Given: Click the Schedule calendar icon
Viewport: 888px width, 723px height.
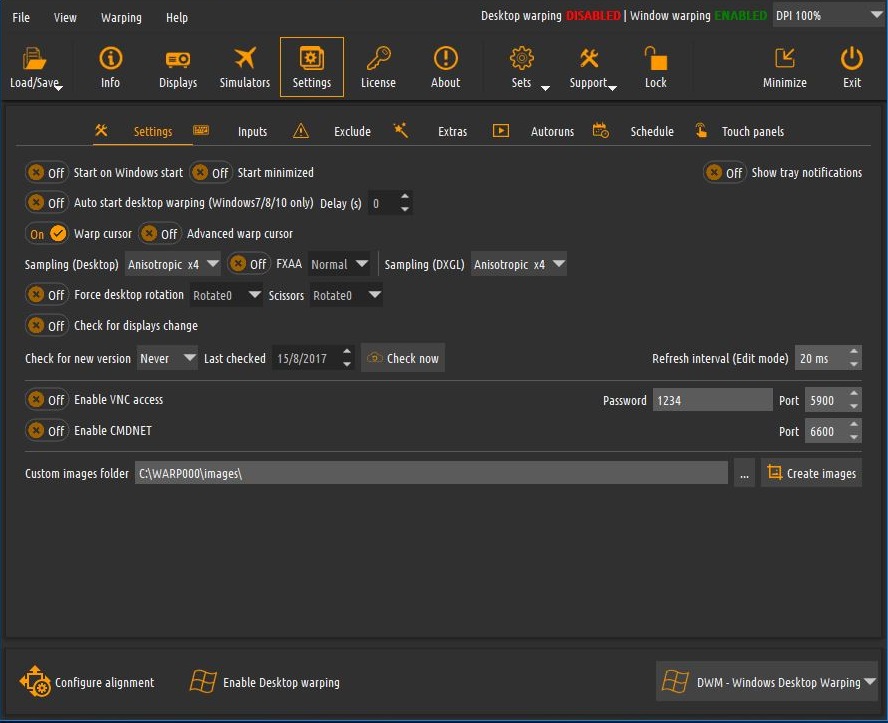Looking at the screenshot, I should pos(600,130).
